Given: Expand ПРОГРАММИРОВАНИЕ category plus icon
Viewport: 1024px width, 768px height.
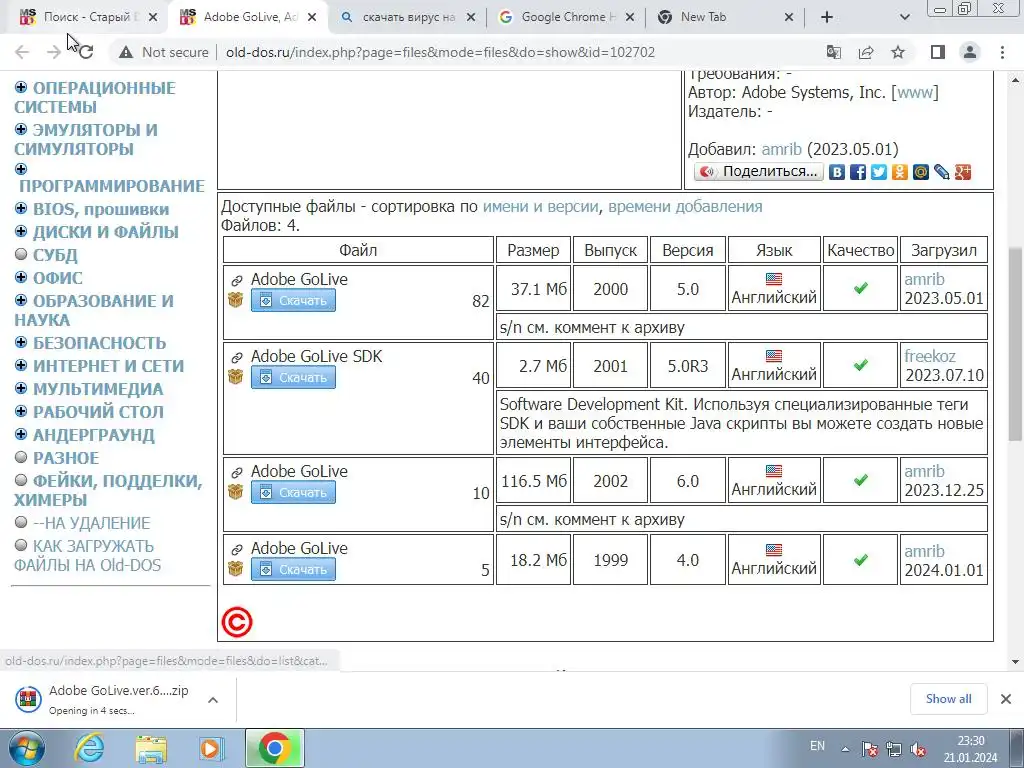Looking at the screenshot, I should point(21,169).
